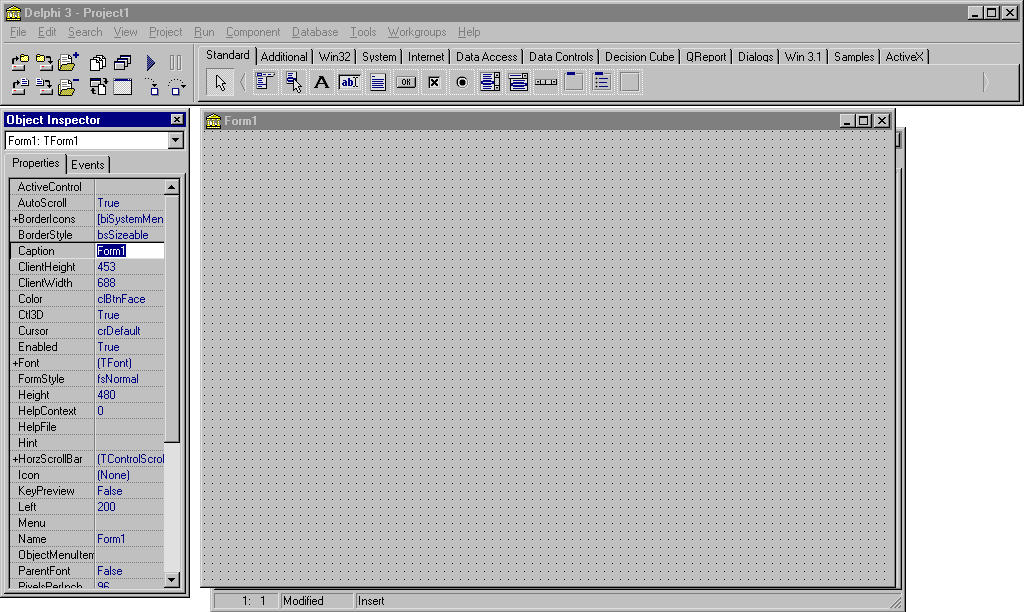Select the ListBox component
Image resolution: width=1024 pixels, height=612 pixels.
click(490, 82)
